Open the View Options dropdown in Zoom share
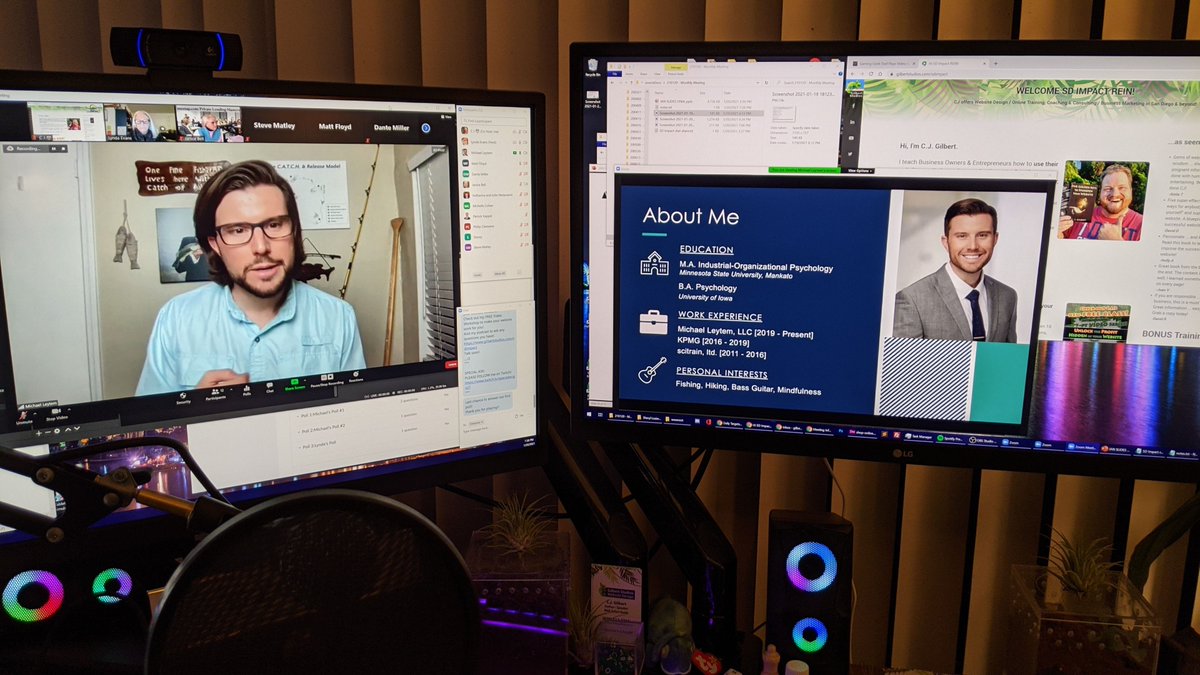 point(860,171)
